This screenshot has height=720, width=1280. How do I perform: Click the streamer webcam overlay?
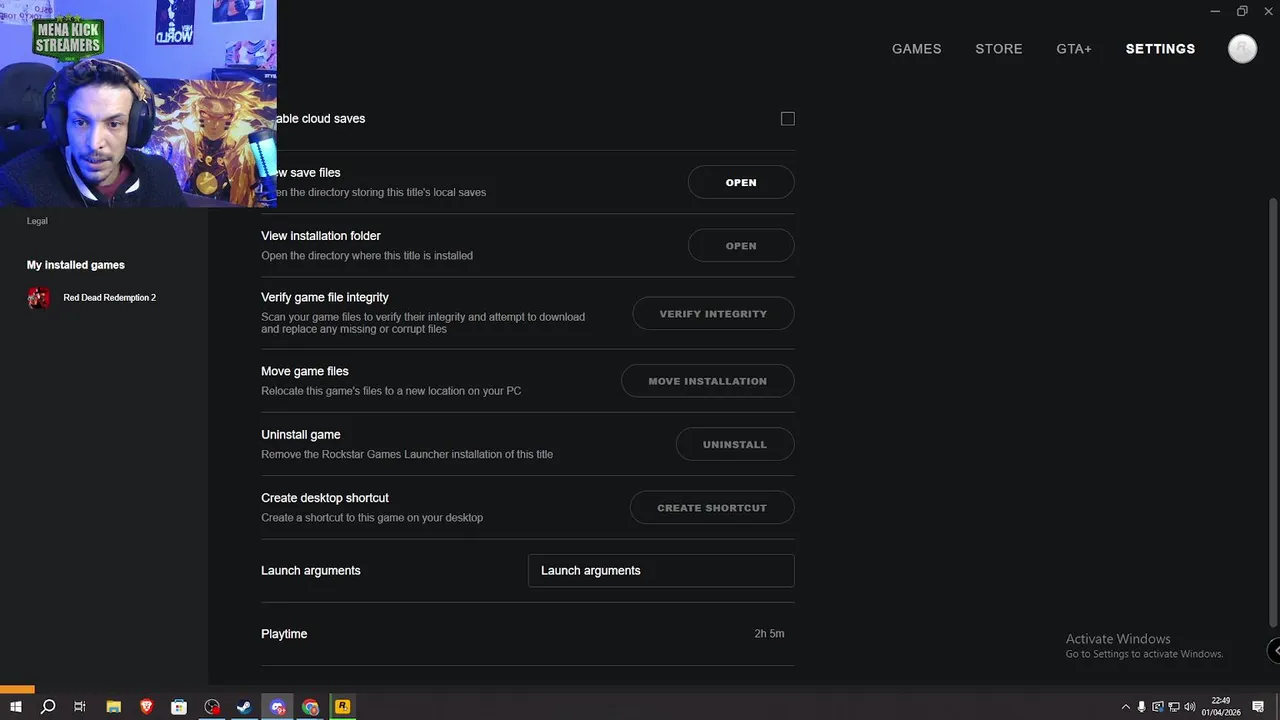coord(138,103)
